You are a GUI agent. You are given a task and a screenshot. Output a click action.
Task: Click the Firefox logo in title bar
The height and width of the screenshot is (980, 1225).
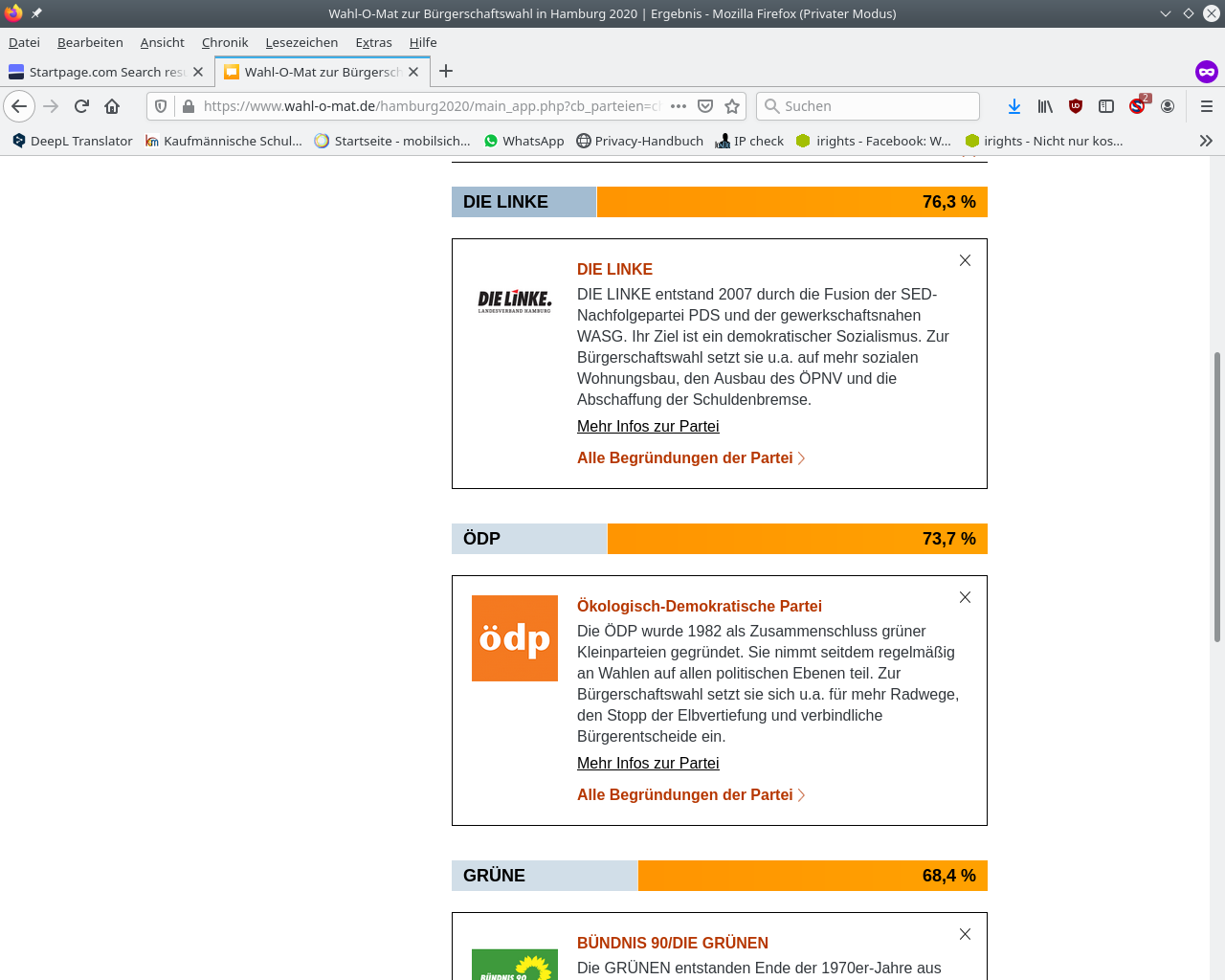tap(13, 13)
